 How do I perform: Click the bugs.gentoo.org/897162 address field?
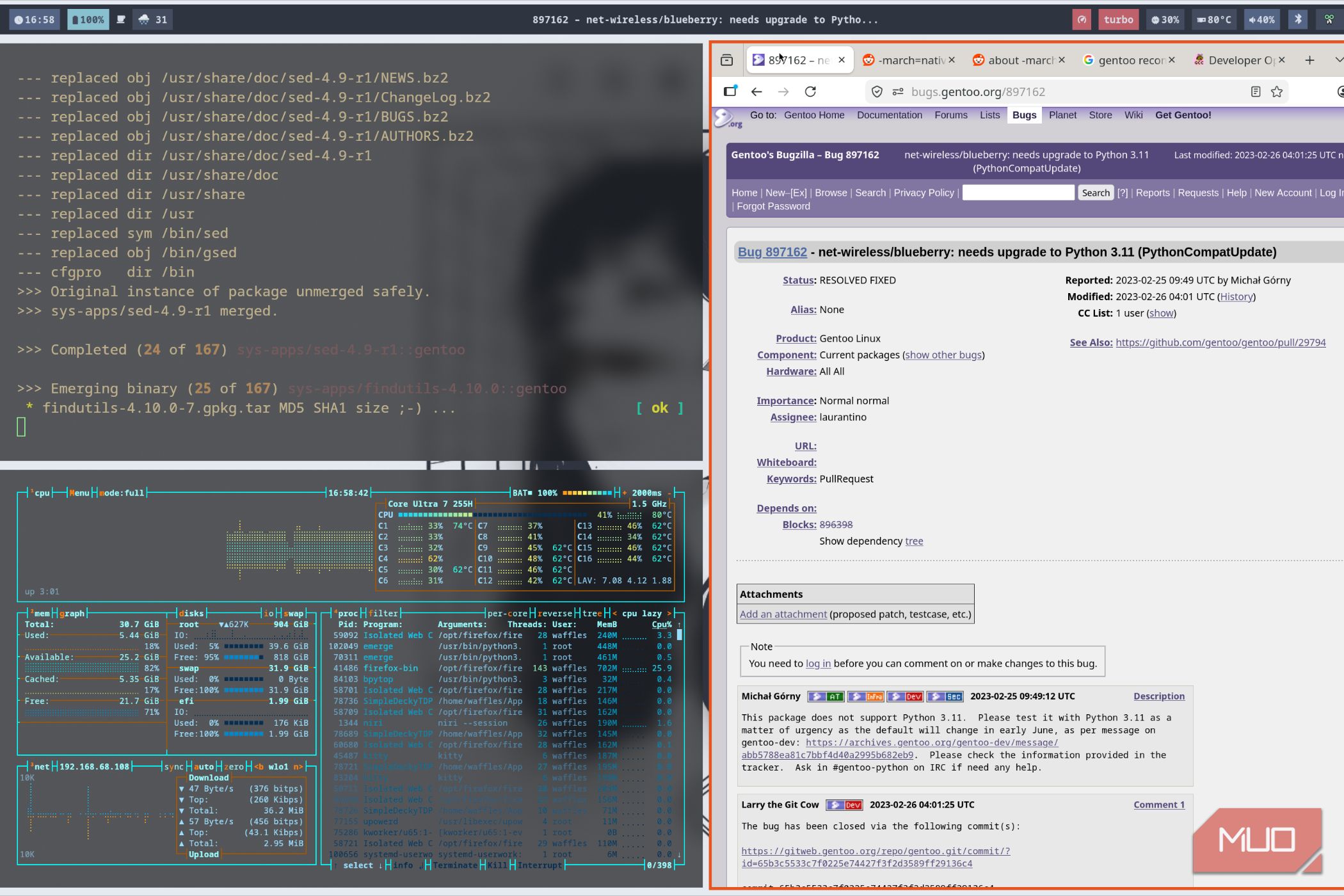[1075, 92]
